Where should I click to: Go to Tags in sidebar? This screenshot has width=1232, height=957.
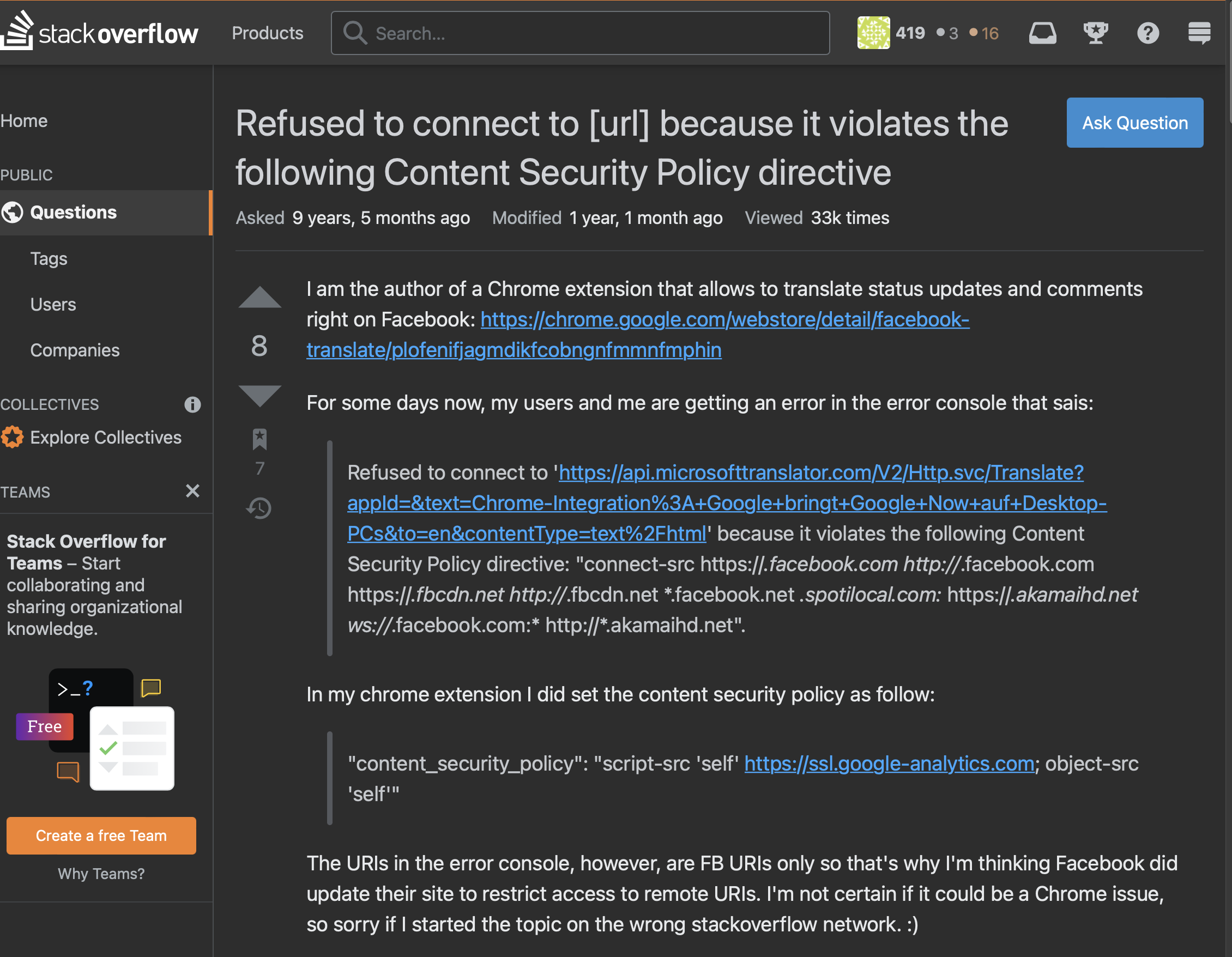[49, 259]
